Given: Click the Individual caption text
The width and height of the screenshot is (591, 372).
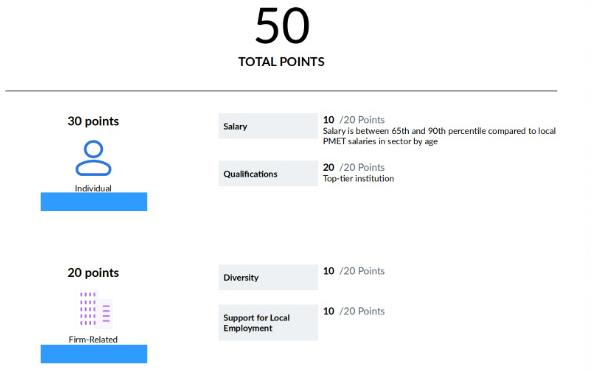Looking at the screenshot, I should tap(93, 188).
